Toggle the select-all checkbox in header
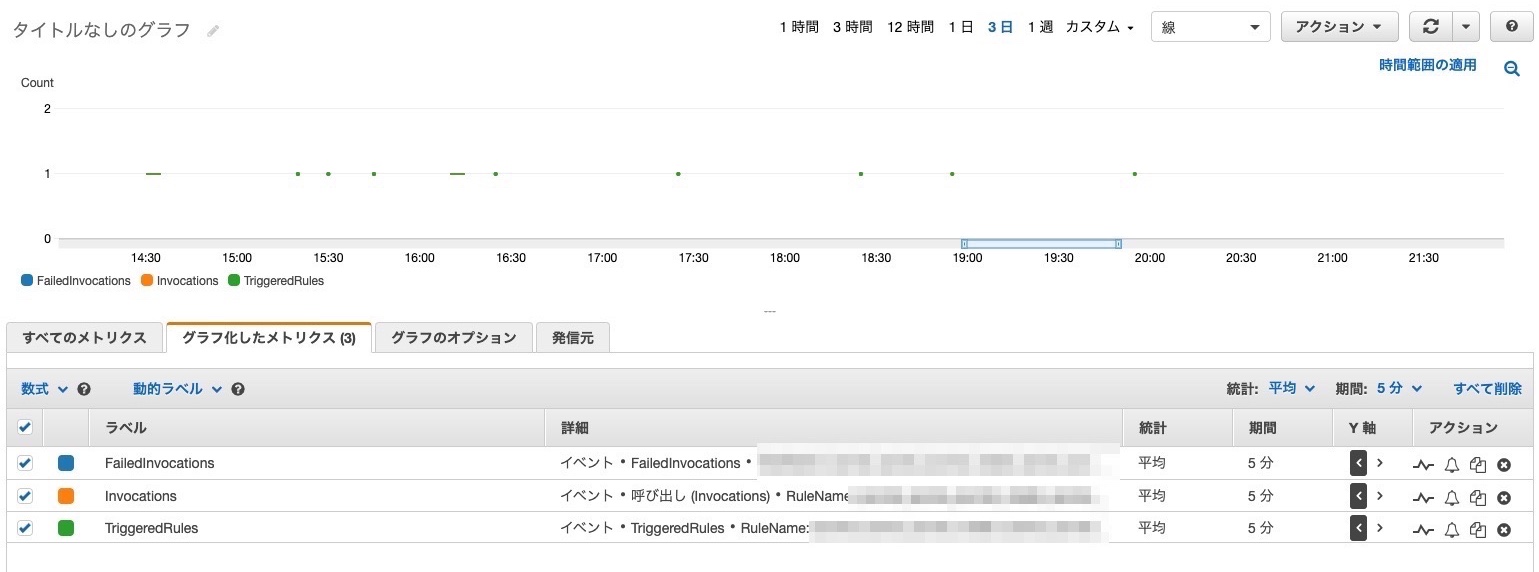The height and width of the screenshot is (572, 1539). coord(25,428)
